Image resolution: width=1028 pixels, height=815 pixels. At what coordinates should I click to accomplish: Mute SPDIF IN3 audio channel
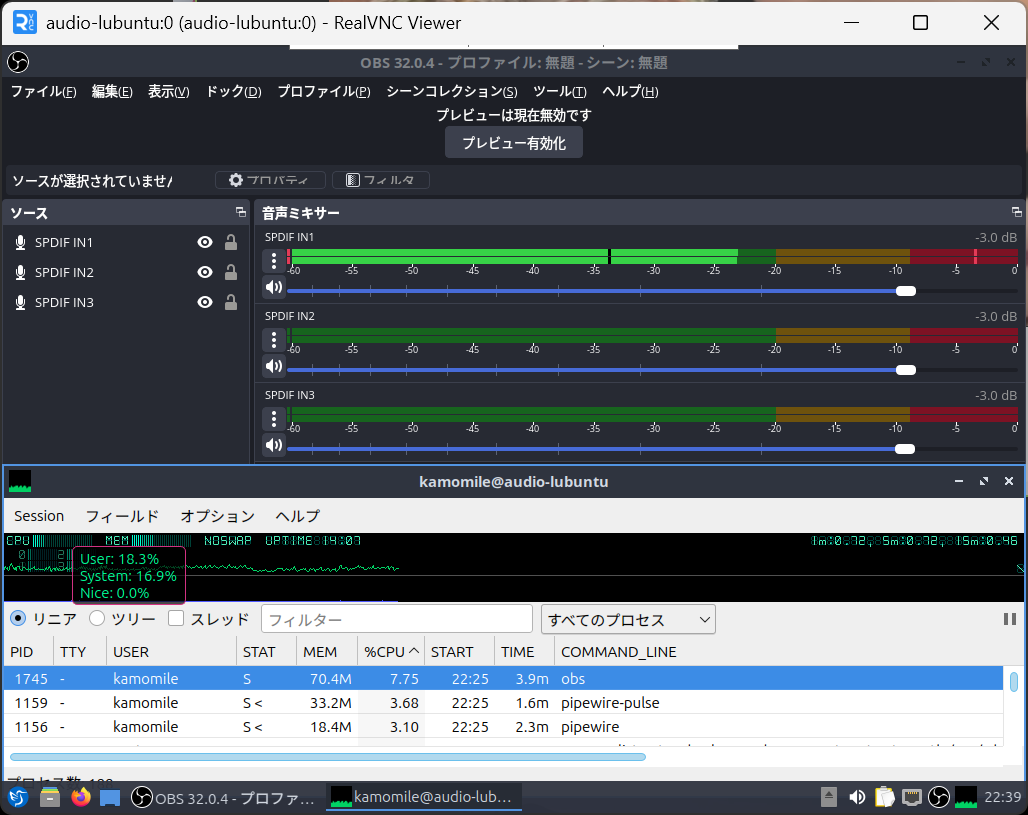[x=273, y=445]
